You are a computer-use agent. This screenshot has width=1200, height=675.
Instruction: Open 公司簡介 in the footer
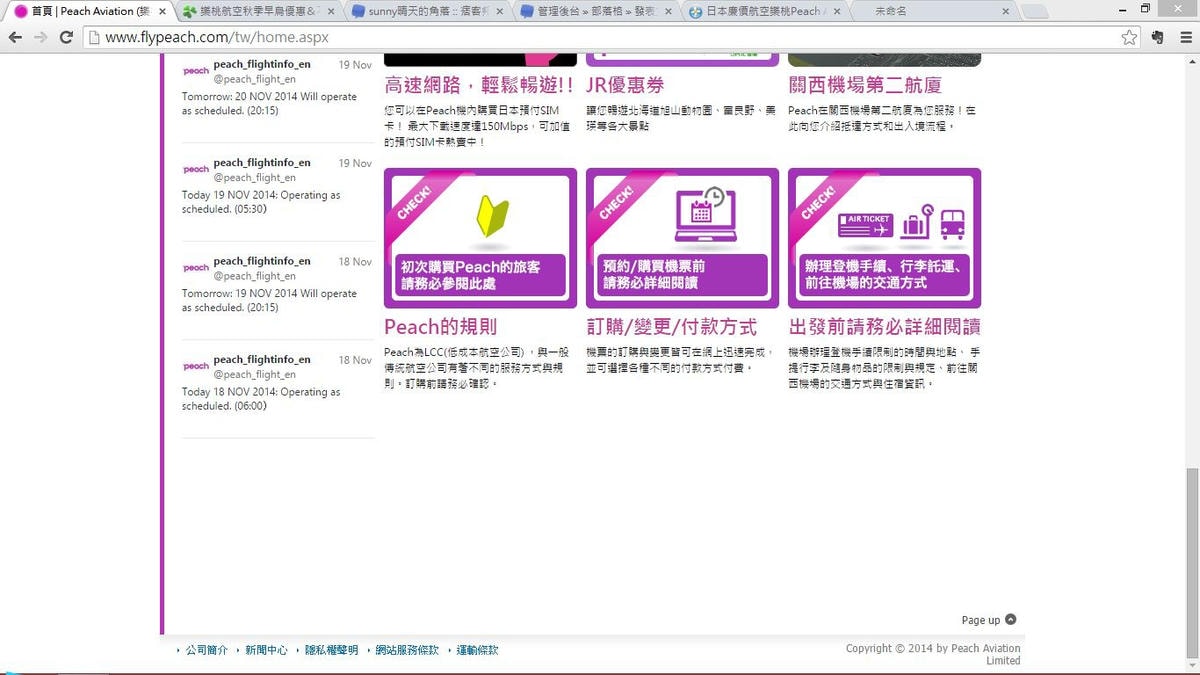point(206,650)
